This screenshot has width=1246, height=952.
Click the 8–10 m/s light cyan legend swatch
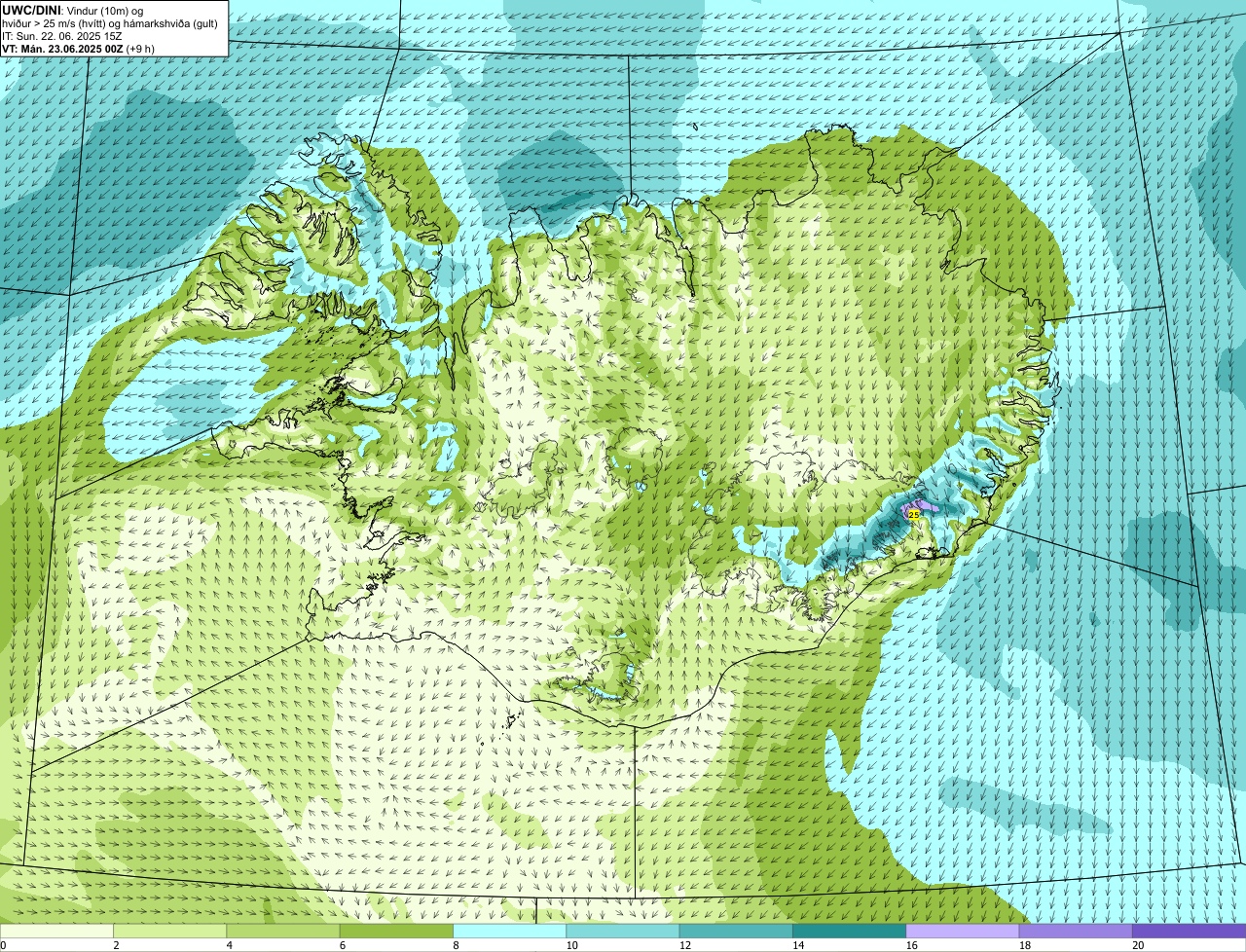[510, 931]
